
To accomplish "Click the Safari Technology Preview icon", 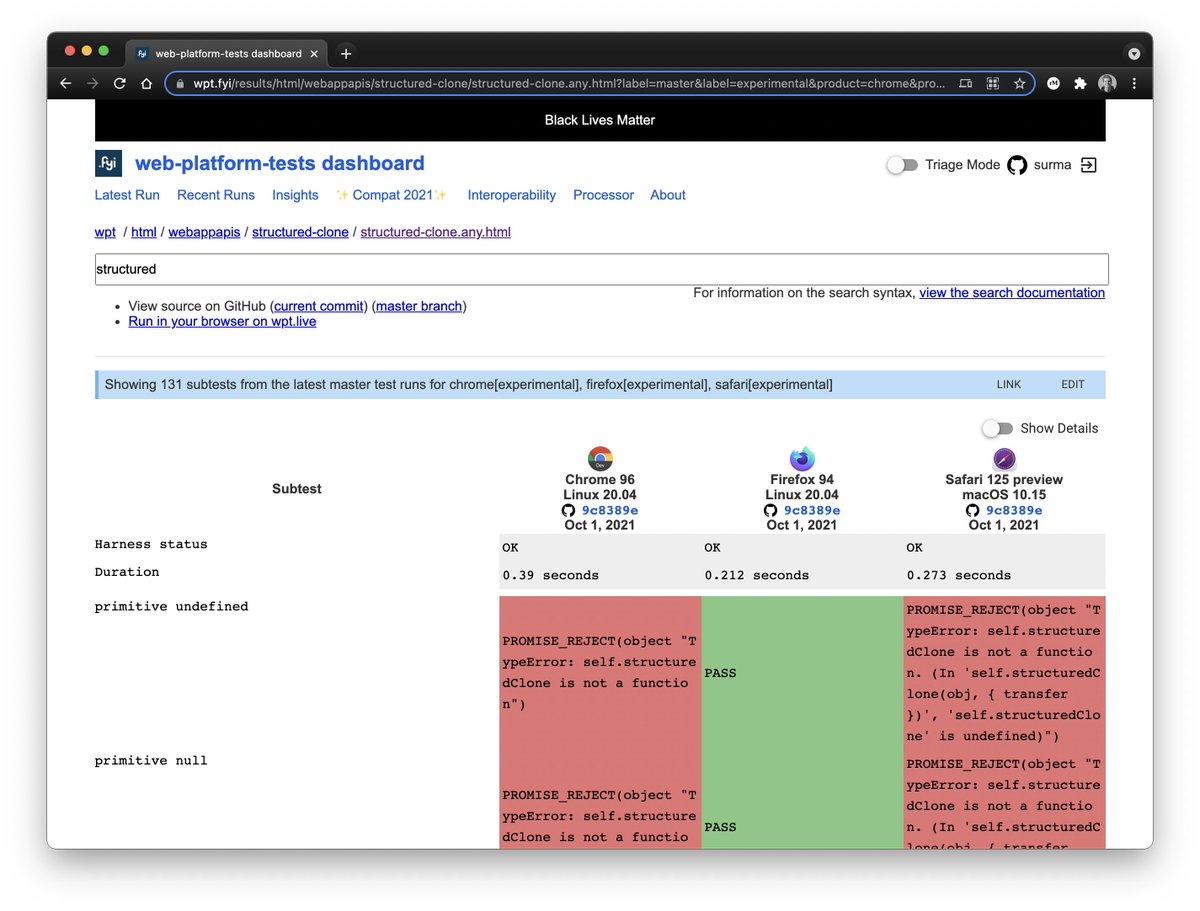I will (1004, 459).
